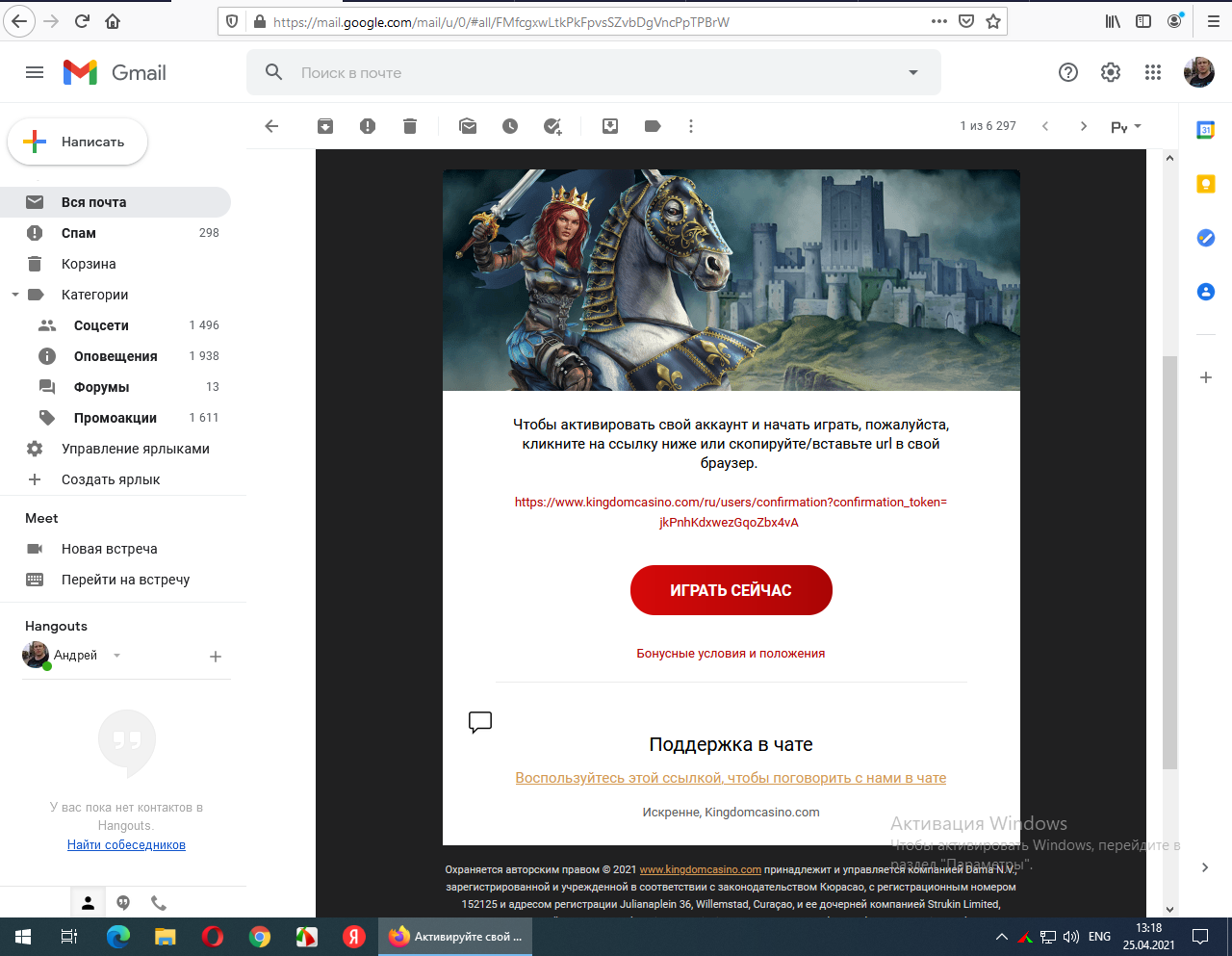The width and height of the screenshot is (1232, 956).
Task: Open Google Tasks side panel
Action: tap(1206, 238)
